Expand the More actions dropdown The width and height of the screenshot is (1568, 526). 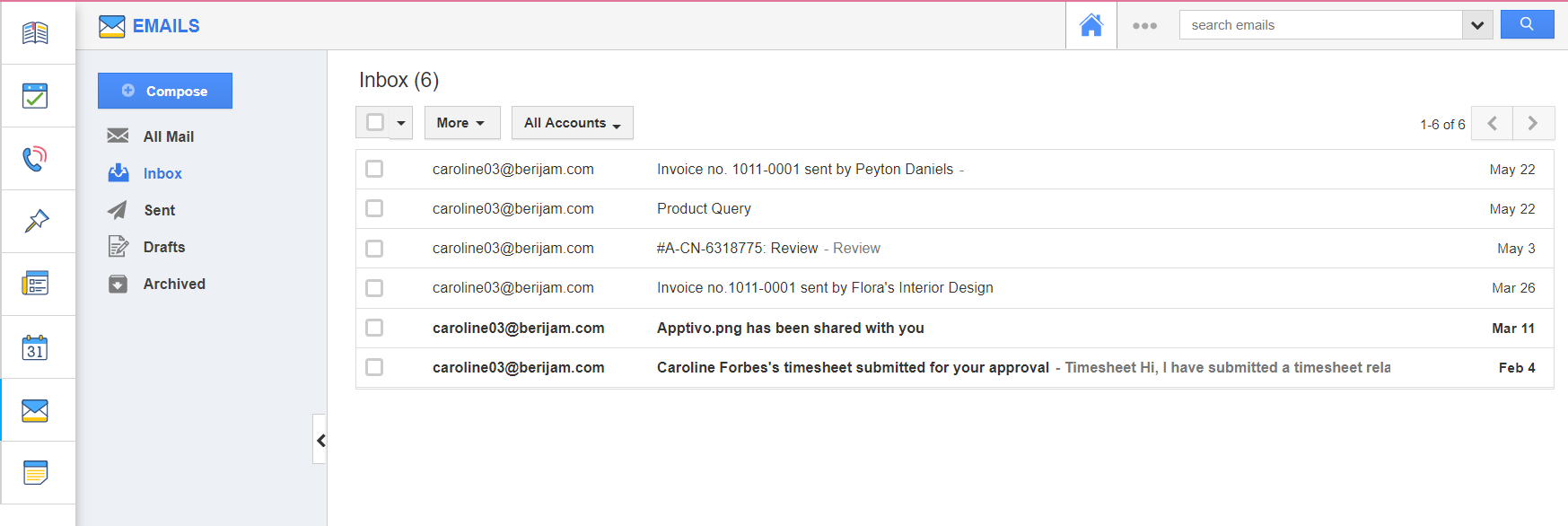(461, 123)
